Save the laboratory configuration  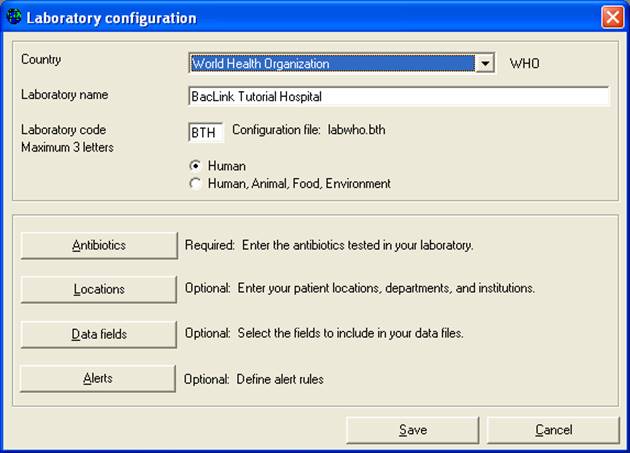click(413, 430)
